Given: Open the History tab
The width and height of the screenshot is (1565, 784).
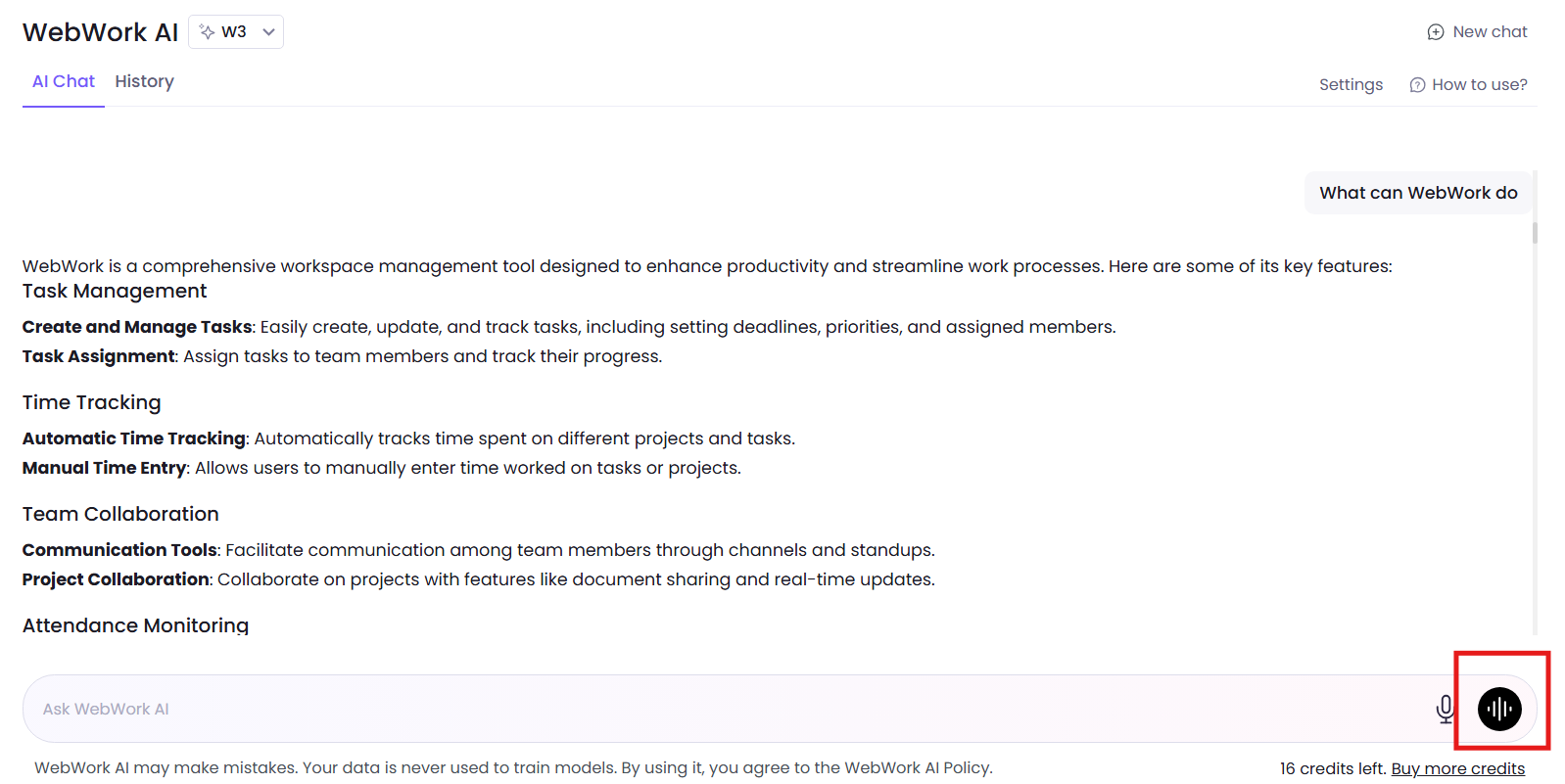Looking at the screenshot, I should pyautogui.click(x=144, y=82).
